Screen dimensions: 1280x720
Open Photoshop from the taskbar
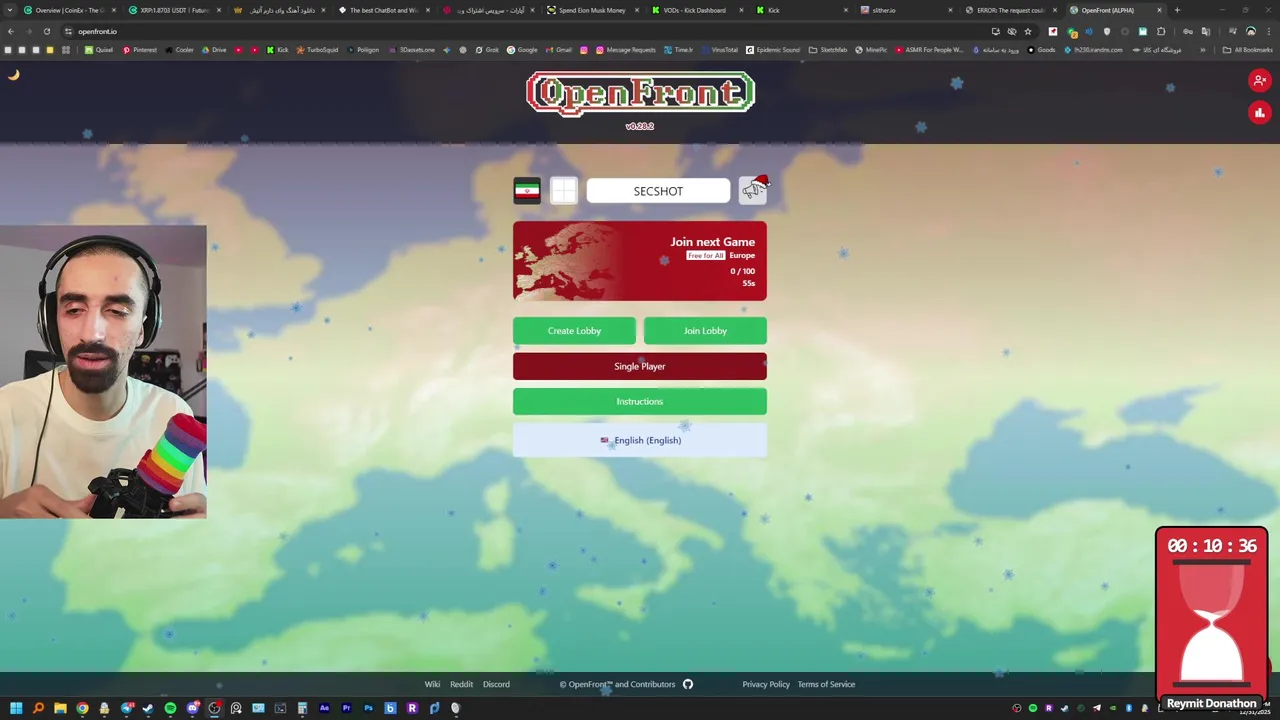click(368, 708)
